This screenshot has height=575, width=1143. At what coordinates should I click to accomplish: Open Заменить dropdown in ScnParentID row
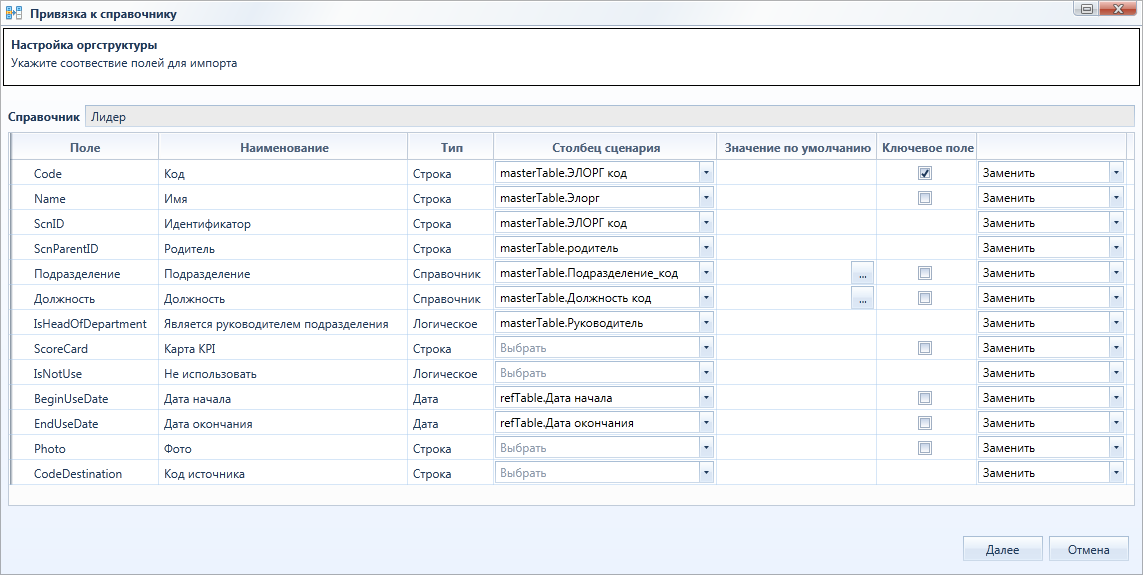(1116, 248)
